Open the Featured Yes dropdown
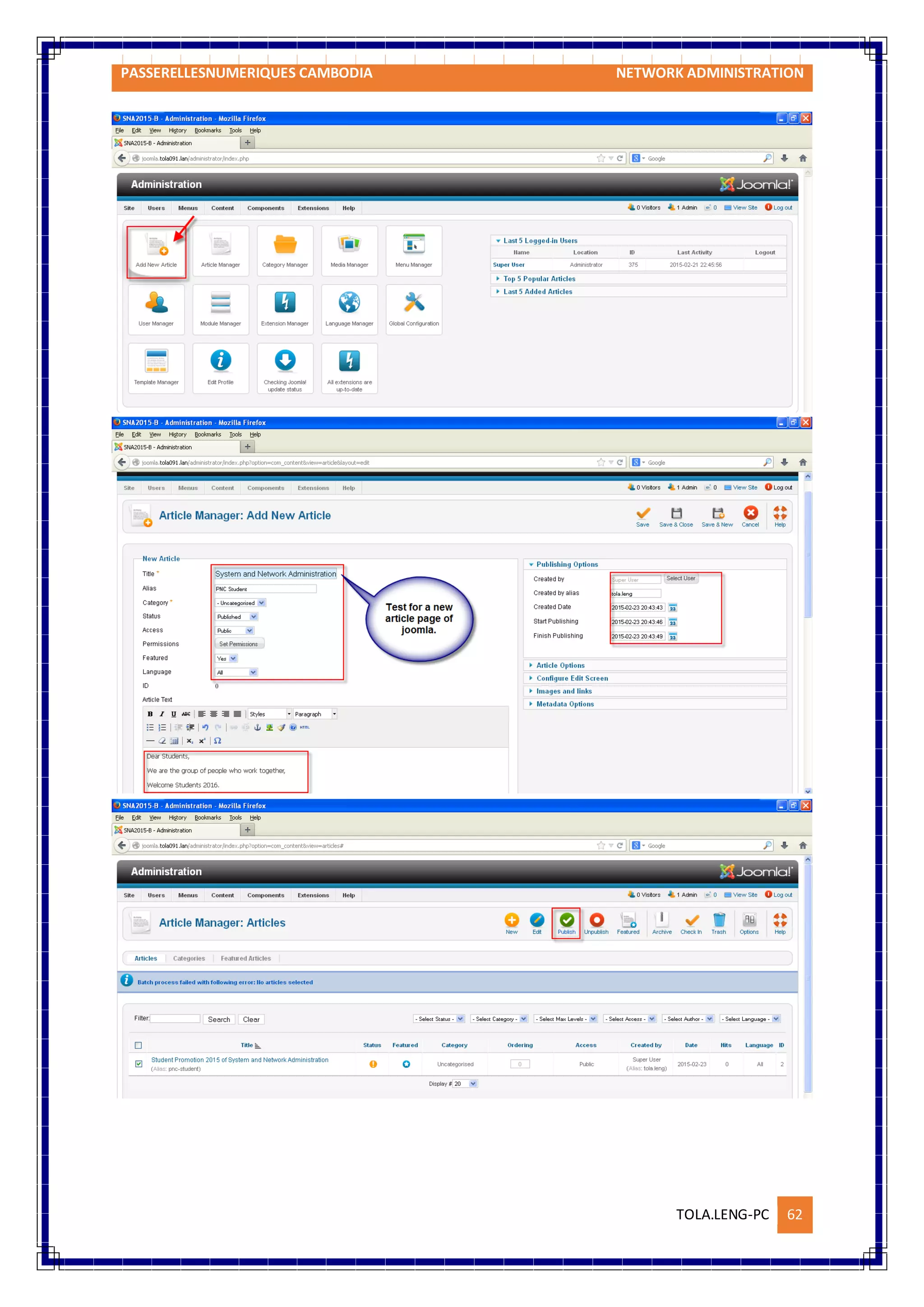Image resolution: width=924 pixels, height=1307 pixels. 226,658
